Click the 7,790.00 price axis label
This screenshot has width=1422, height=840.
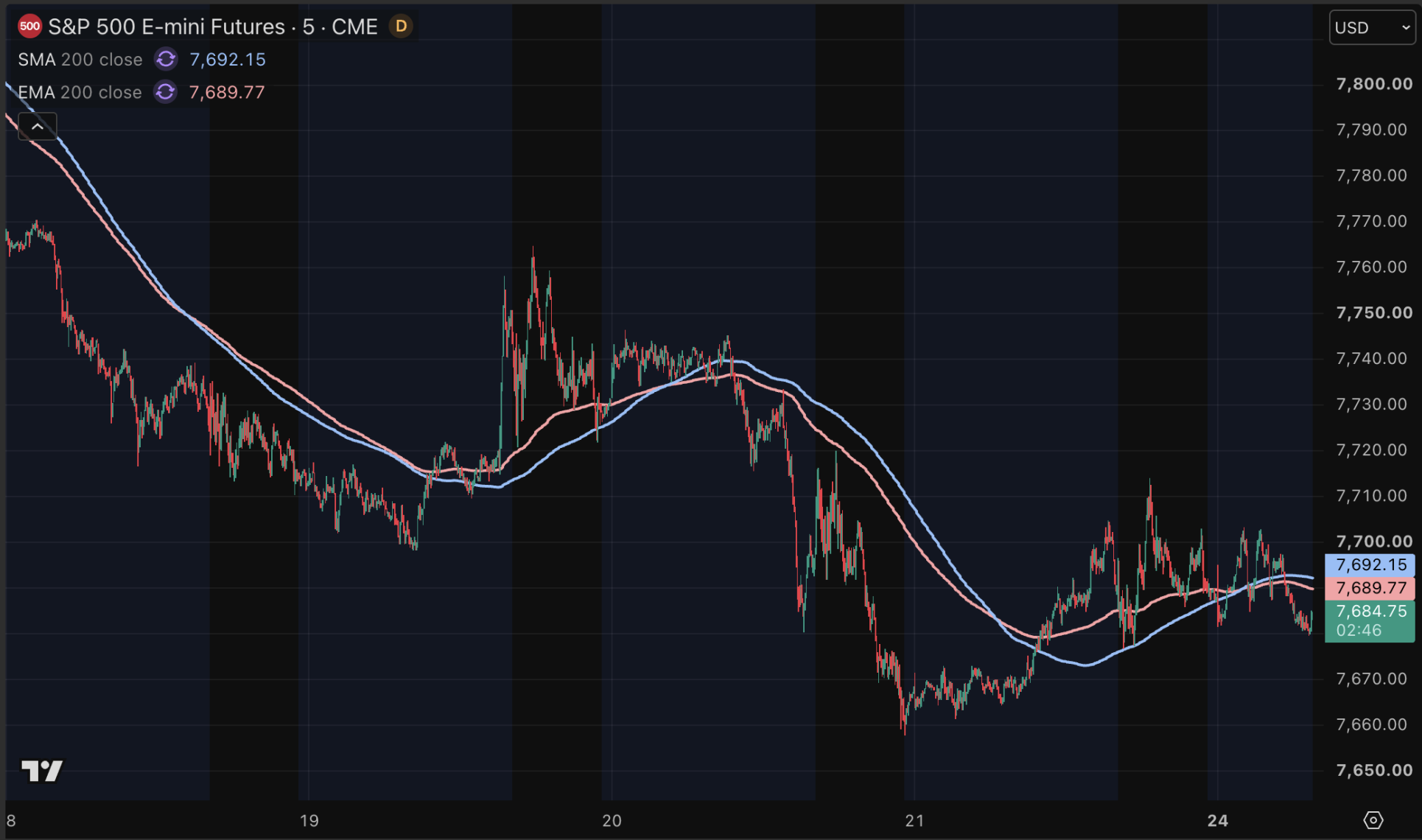pos(1372,130)
